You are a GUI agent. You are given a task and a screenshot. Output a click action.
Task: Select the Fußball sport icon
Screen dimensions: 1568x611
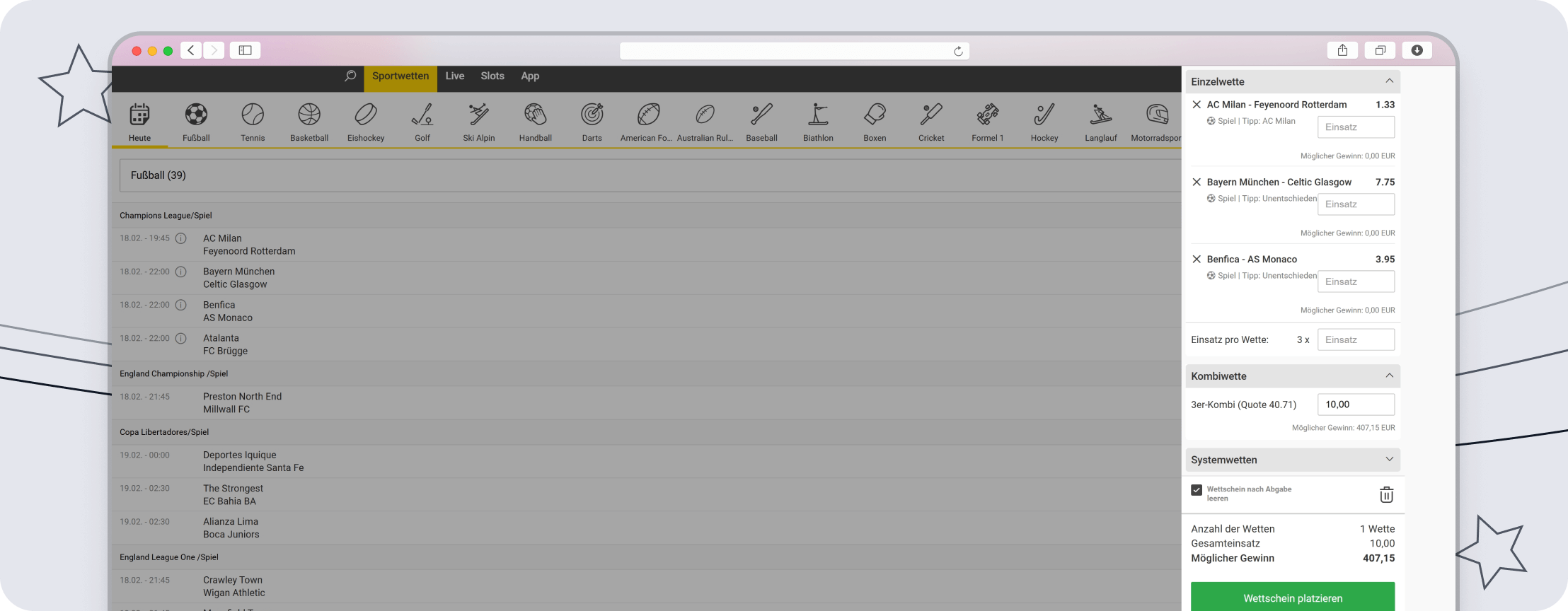tap(196, 115)
